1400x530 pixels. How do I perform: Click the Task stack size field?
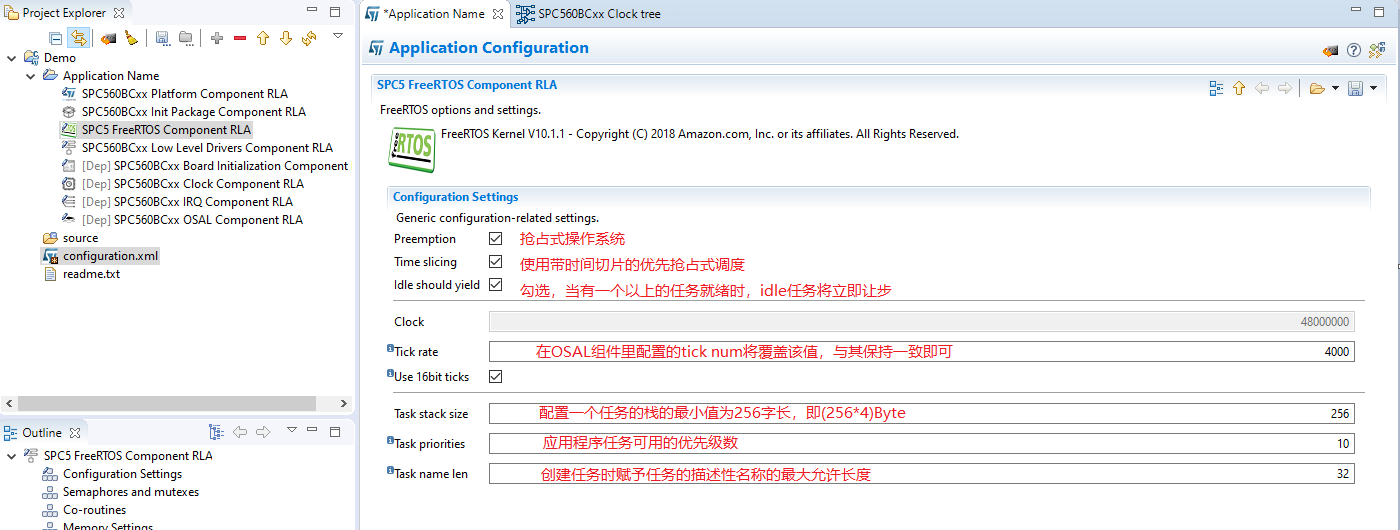click(x=921, y=414)
